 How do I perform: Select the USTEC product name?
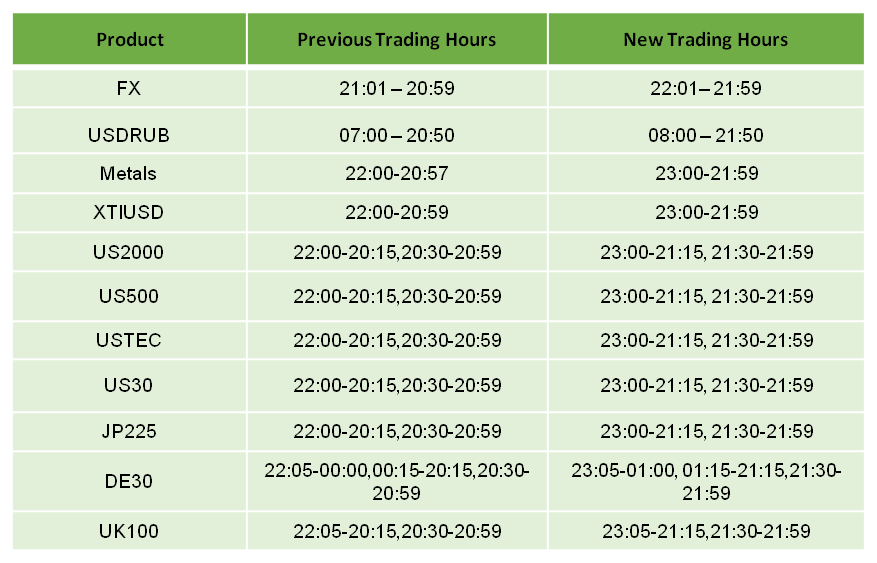(x=129, y=340)
